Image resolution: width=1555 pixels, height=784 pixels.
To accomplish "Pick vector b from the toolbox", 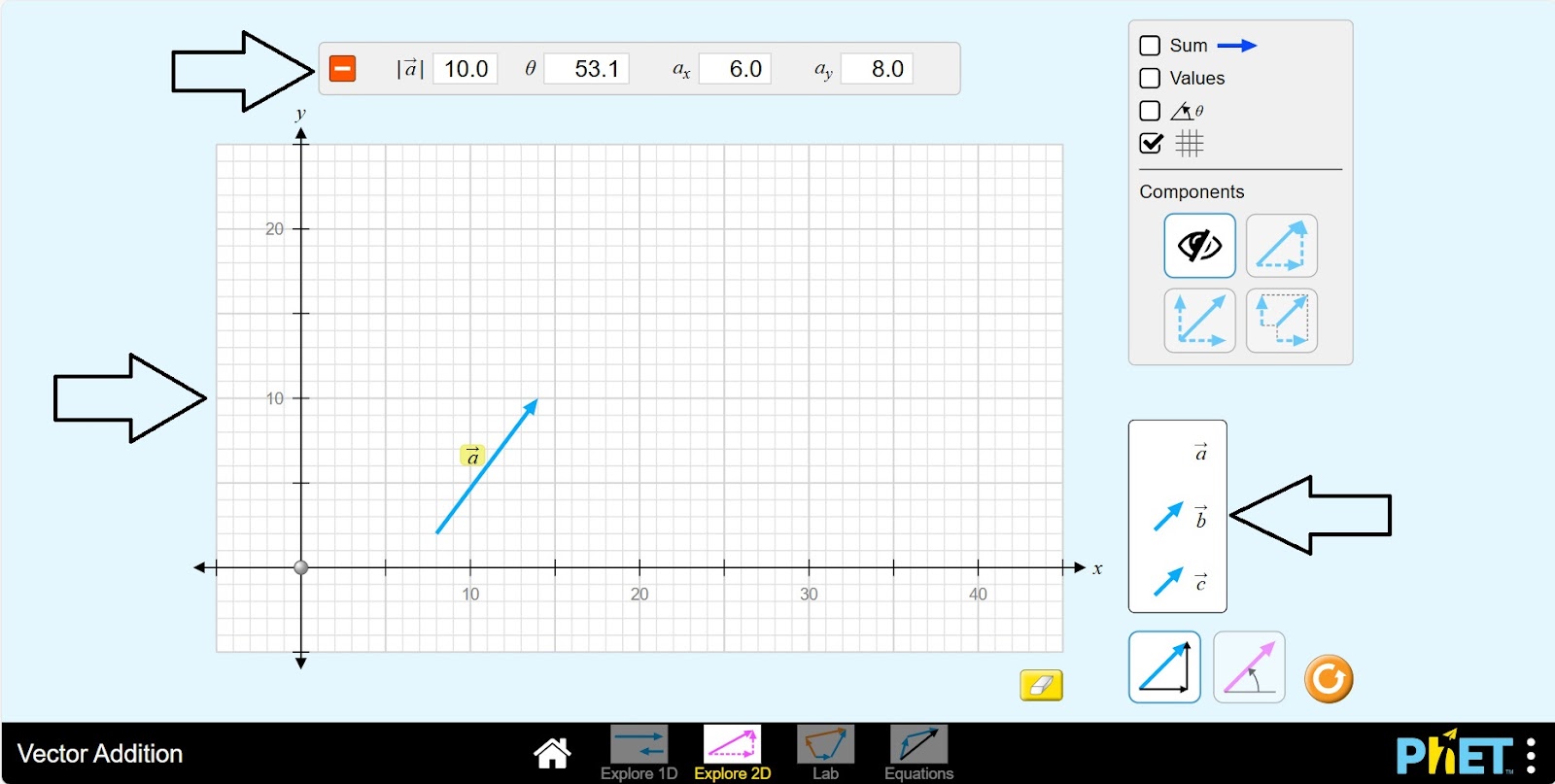I will coord(1168,517).
